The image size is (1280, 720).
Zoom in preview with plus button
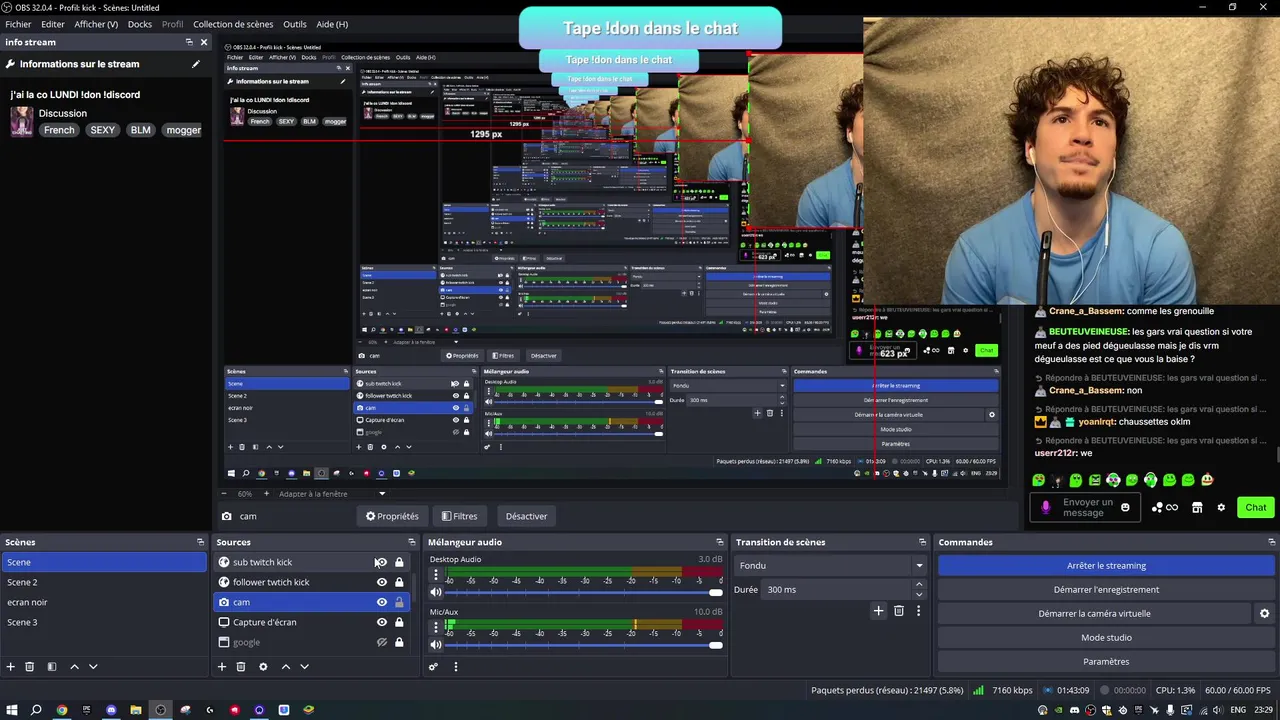(x=266, y=494)
